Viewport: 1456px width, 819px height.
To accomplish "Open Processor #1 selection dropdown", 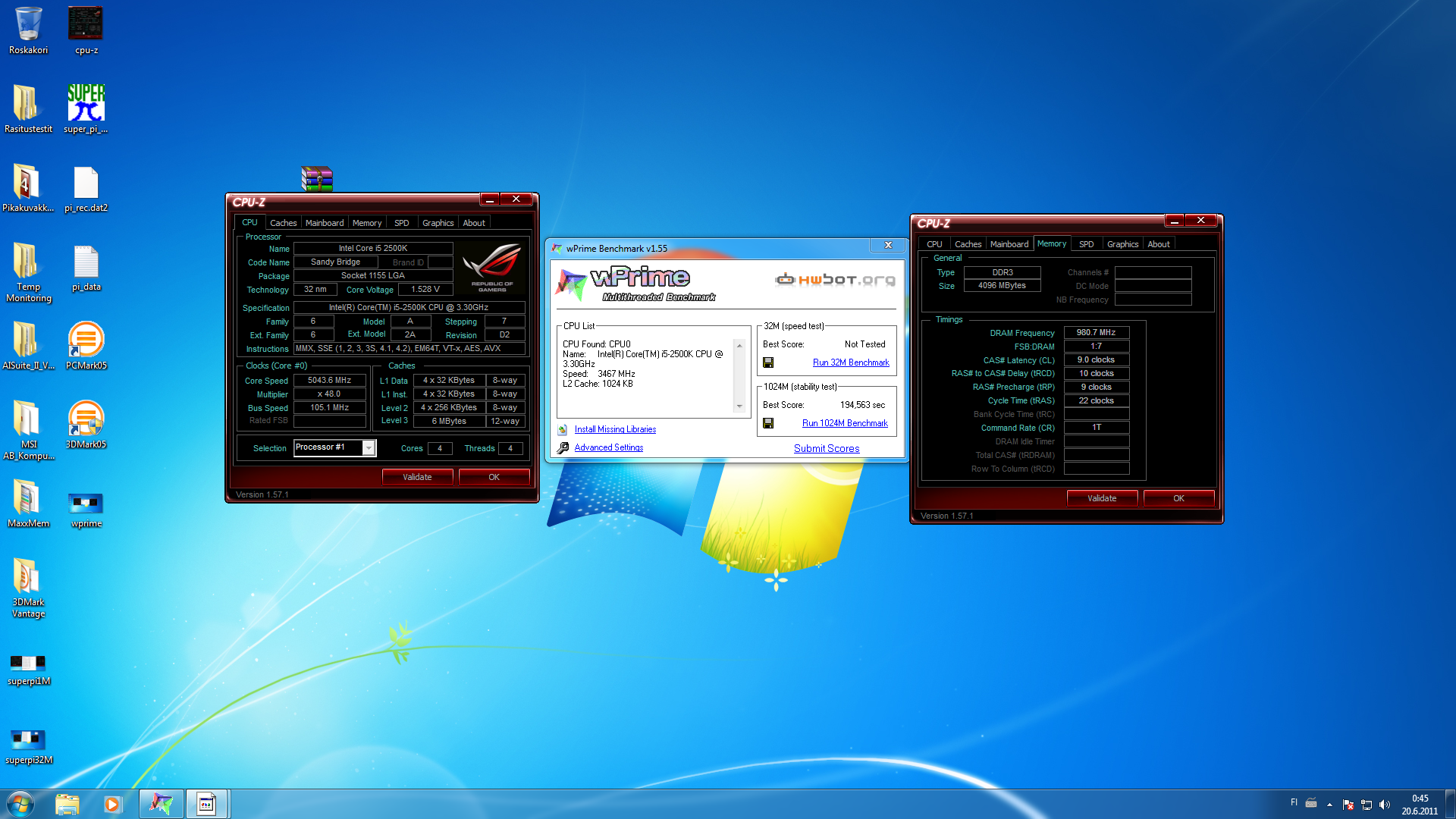I will [x=334, y=447].
